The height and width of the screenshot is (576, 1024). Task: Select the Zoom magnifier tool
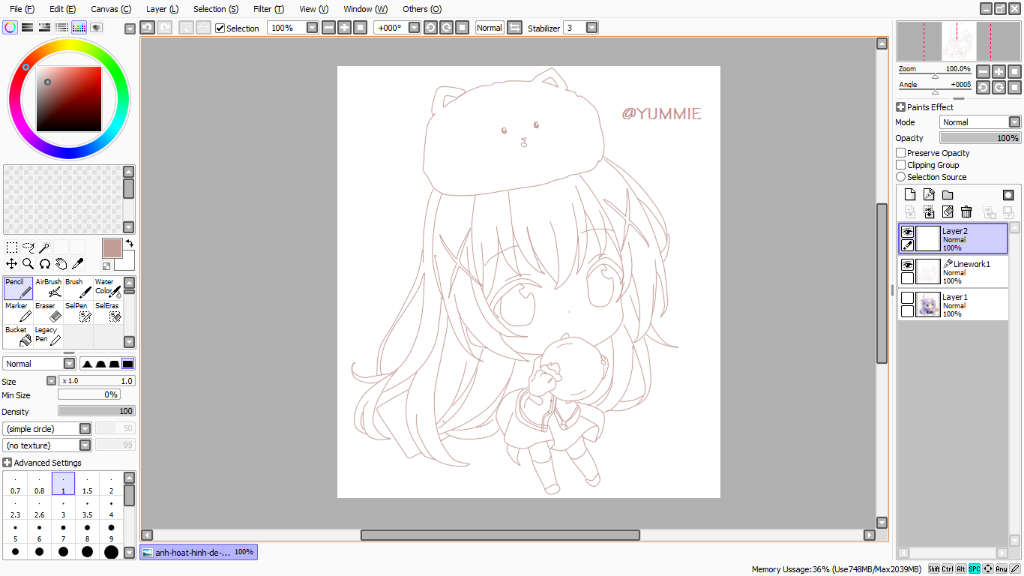tap(28, 264)
